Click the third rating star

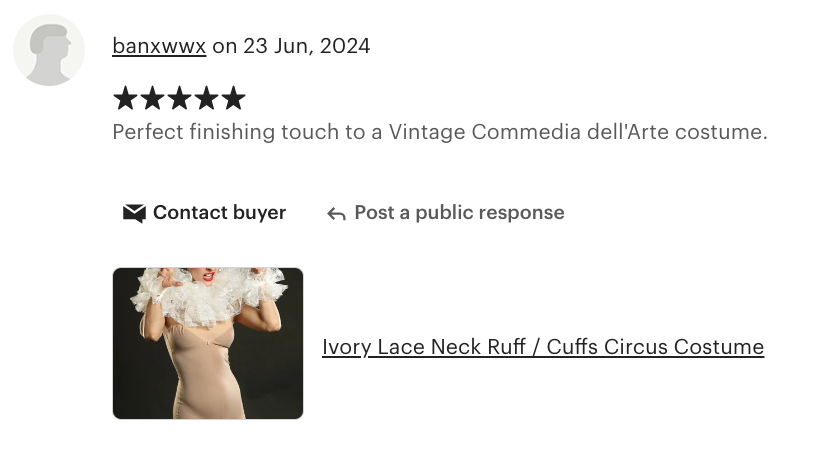pyautogui.click(x=179, y=98)
